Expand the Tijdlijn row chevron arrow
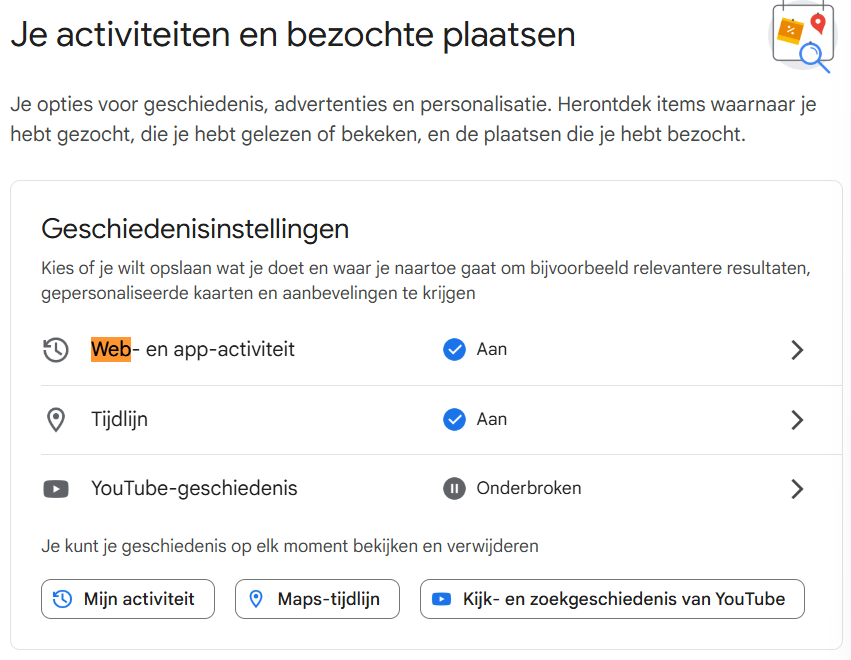851x660 pixels. (797, 420)
